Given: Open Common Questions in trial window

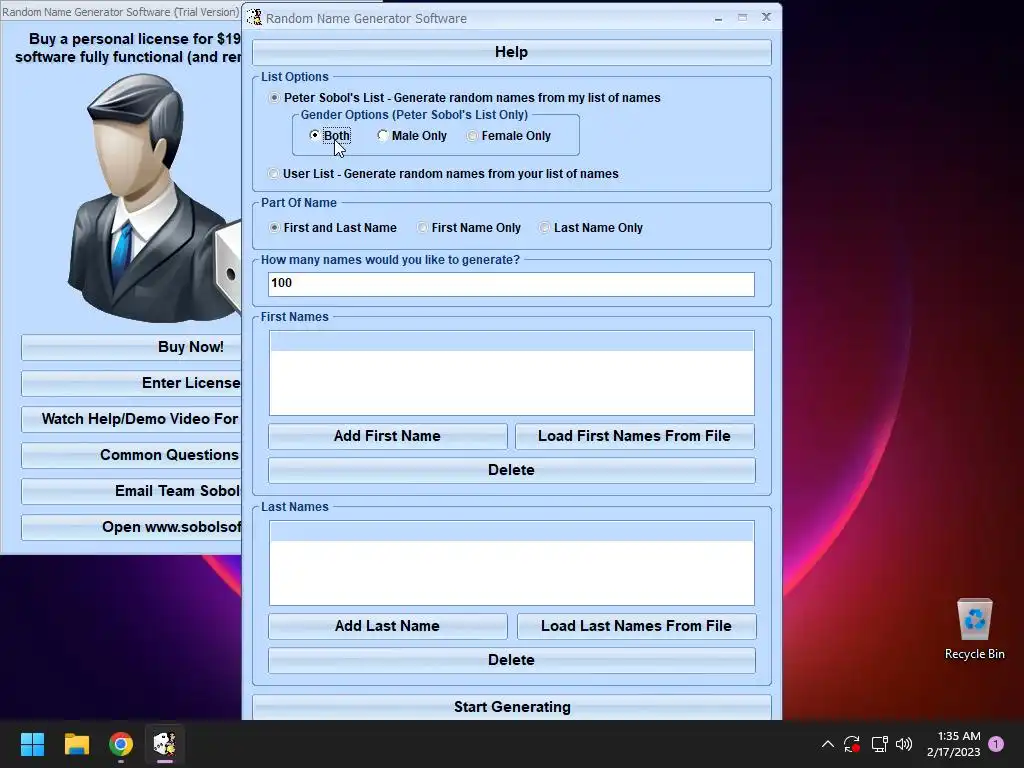Looking at the screenshot, I should [131, 455].
